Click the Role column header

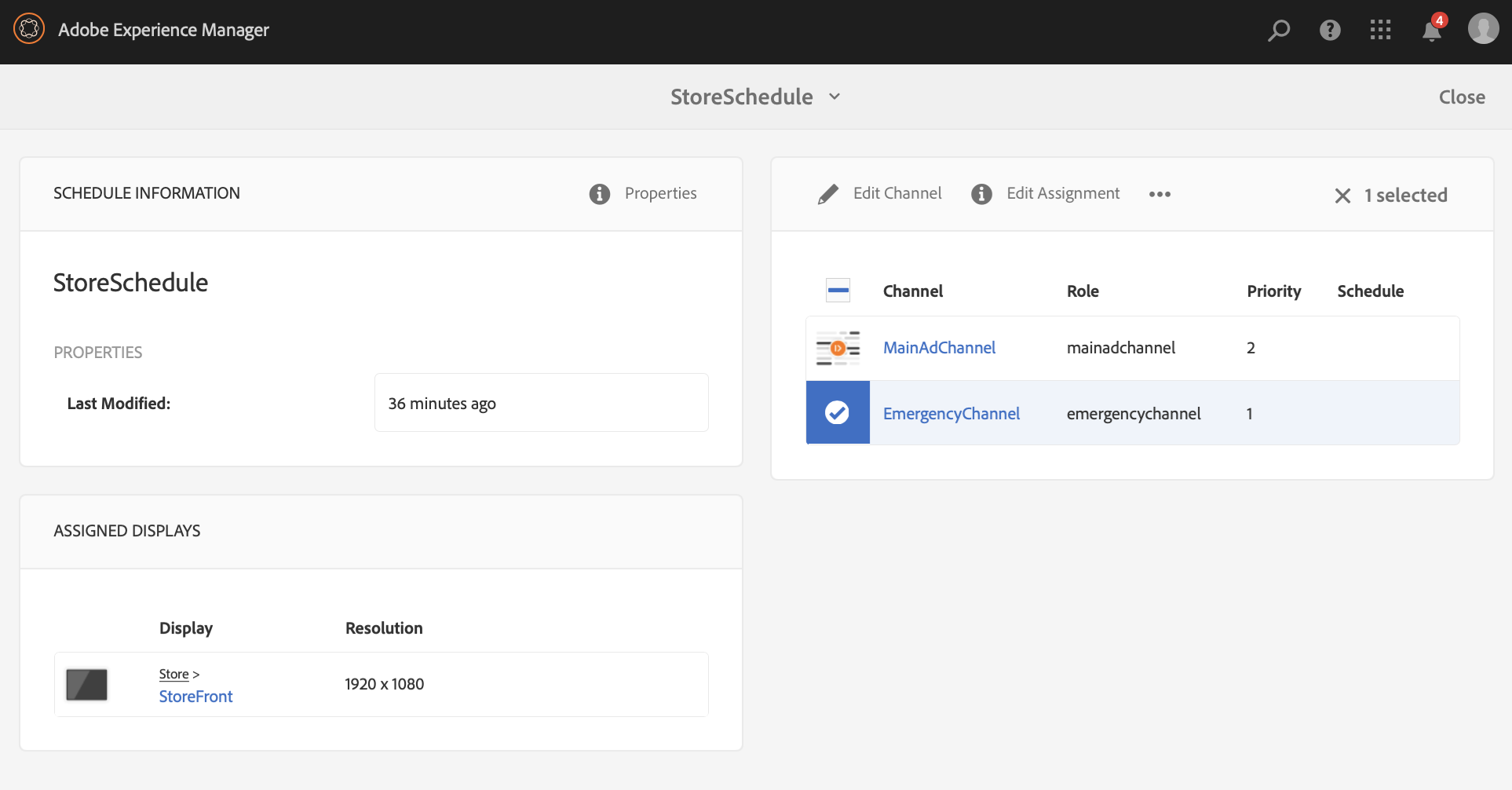point(1083,291)
